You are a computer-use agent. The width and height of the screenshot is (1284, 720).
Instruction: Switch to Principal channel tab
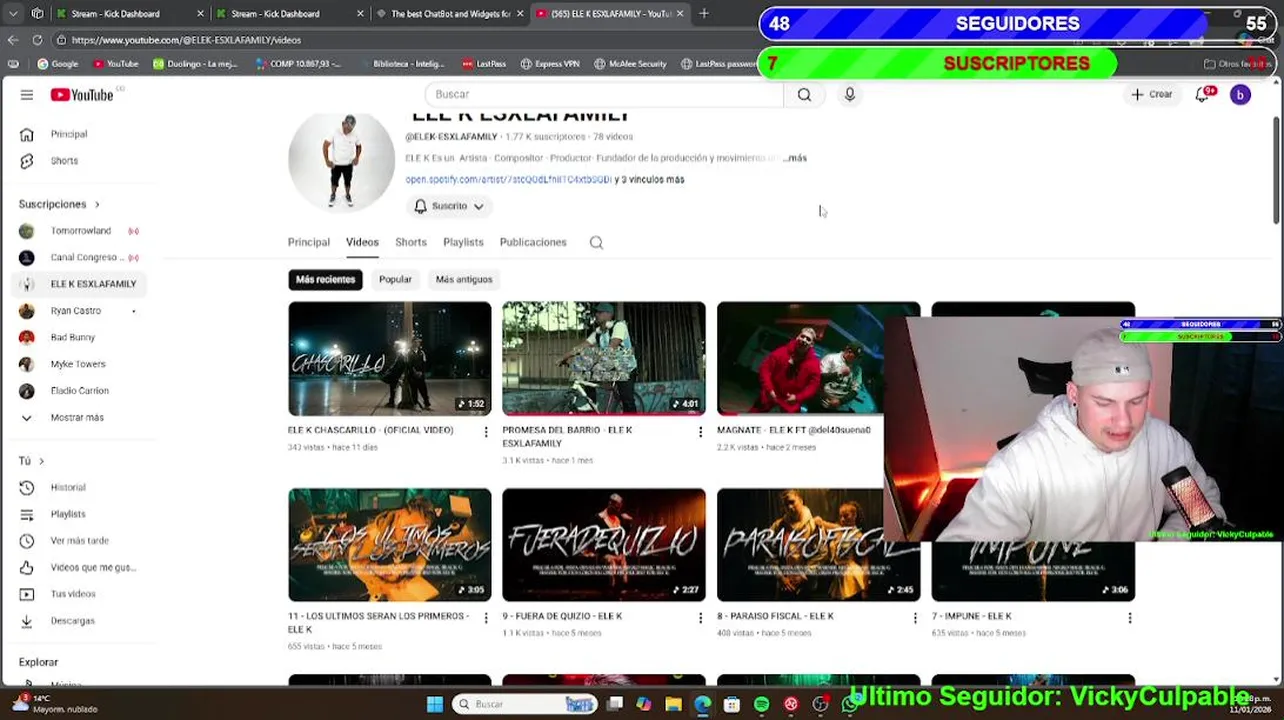tap(309, 242)
